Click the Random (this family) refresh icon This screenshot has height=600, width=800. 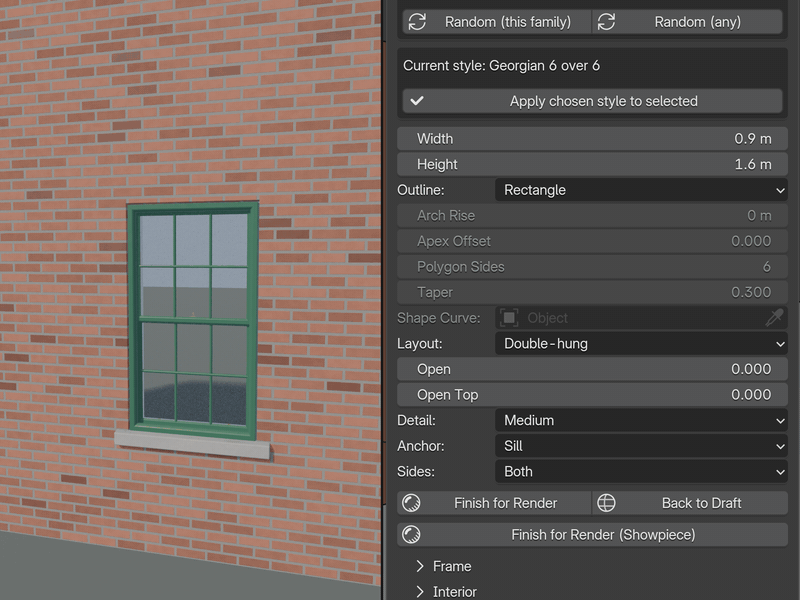[417, 22]
